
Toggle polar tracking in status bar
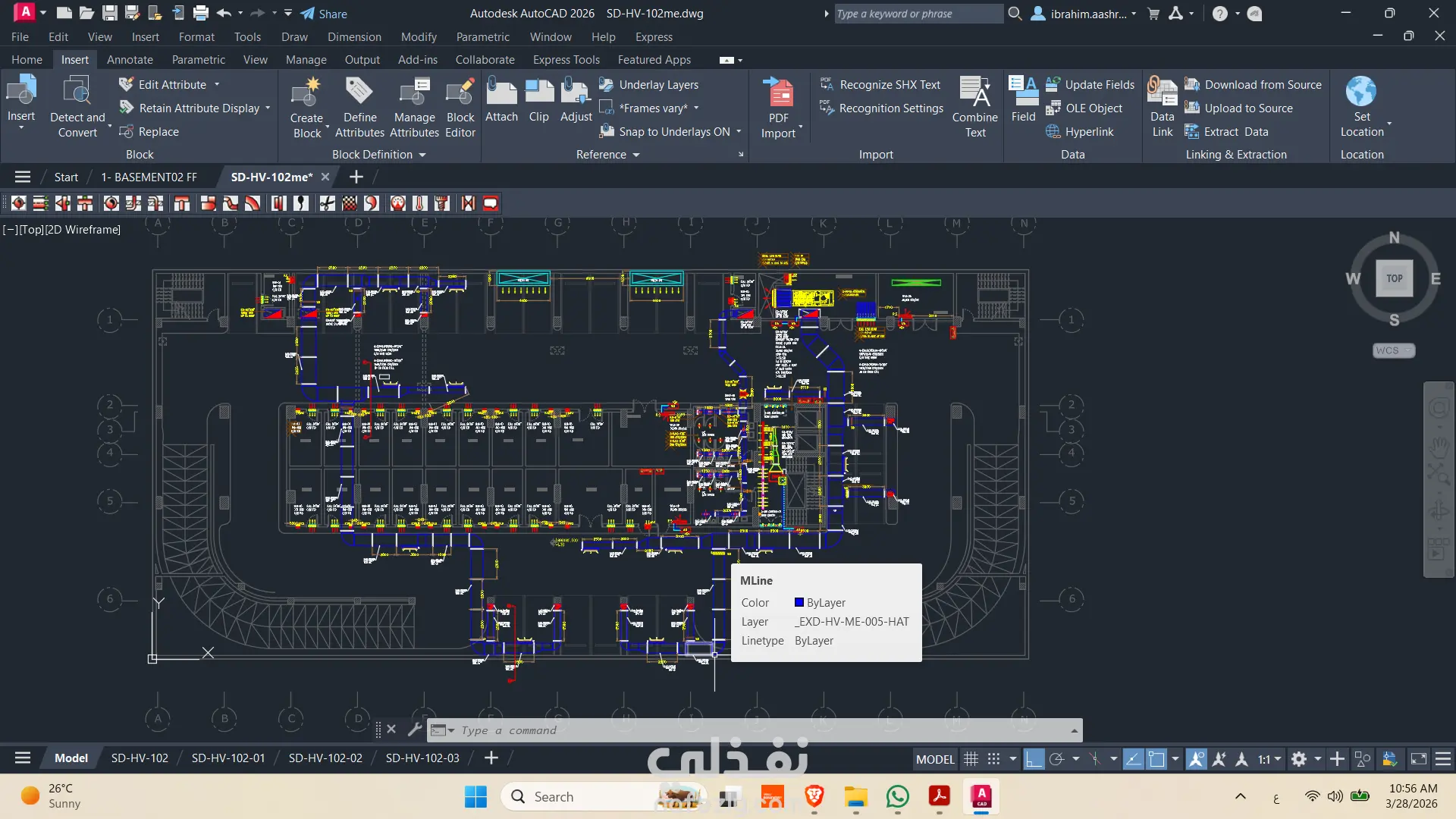1056,759
